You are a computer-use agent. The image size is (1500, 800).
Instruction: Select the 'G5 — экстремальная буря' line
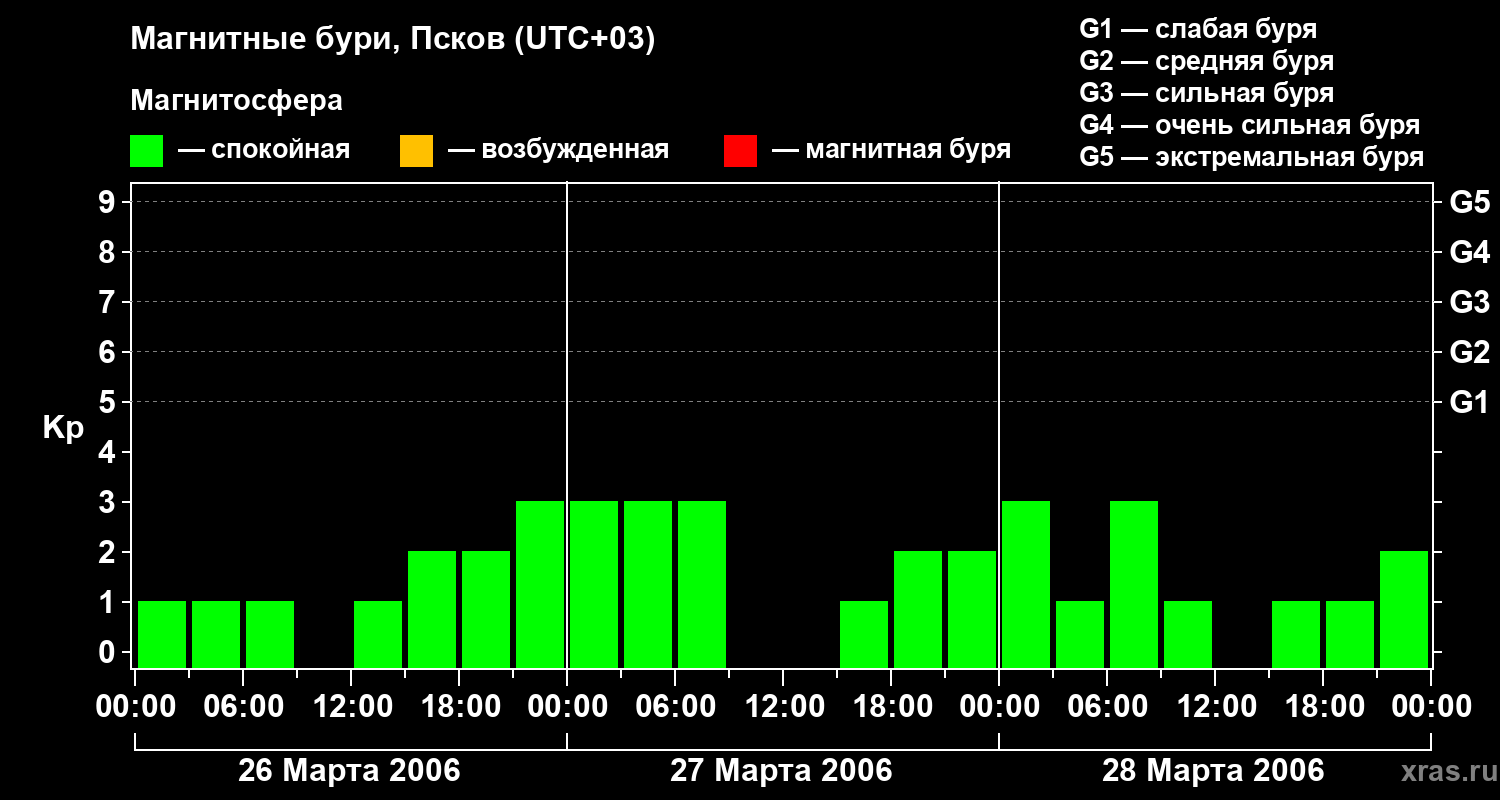(x=1252, y=157)
